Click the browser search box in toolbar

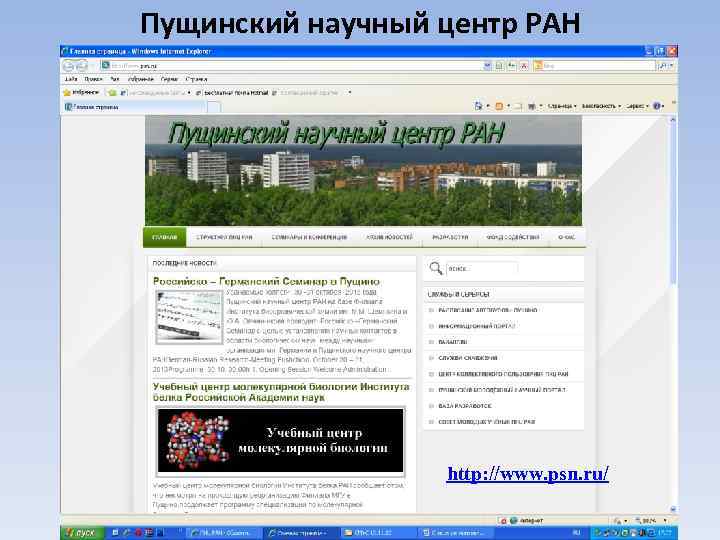pyautogui.click(x=595, y=66)
